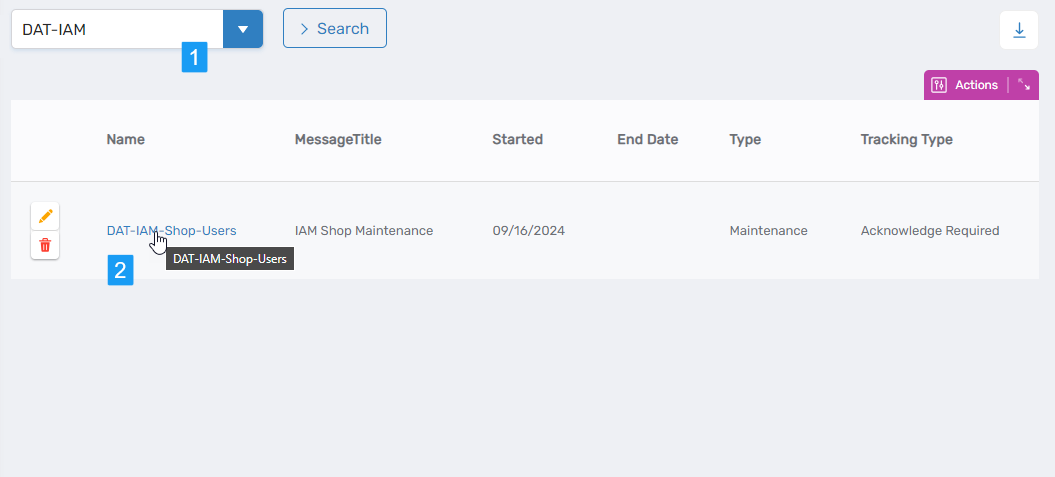The height and width of the screenshot is (477, 1055).
Task: Edit the DAT-IAM-Shop-Users row with pencil icon
Action: coord(45,216)
